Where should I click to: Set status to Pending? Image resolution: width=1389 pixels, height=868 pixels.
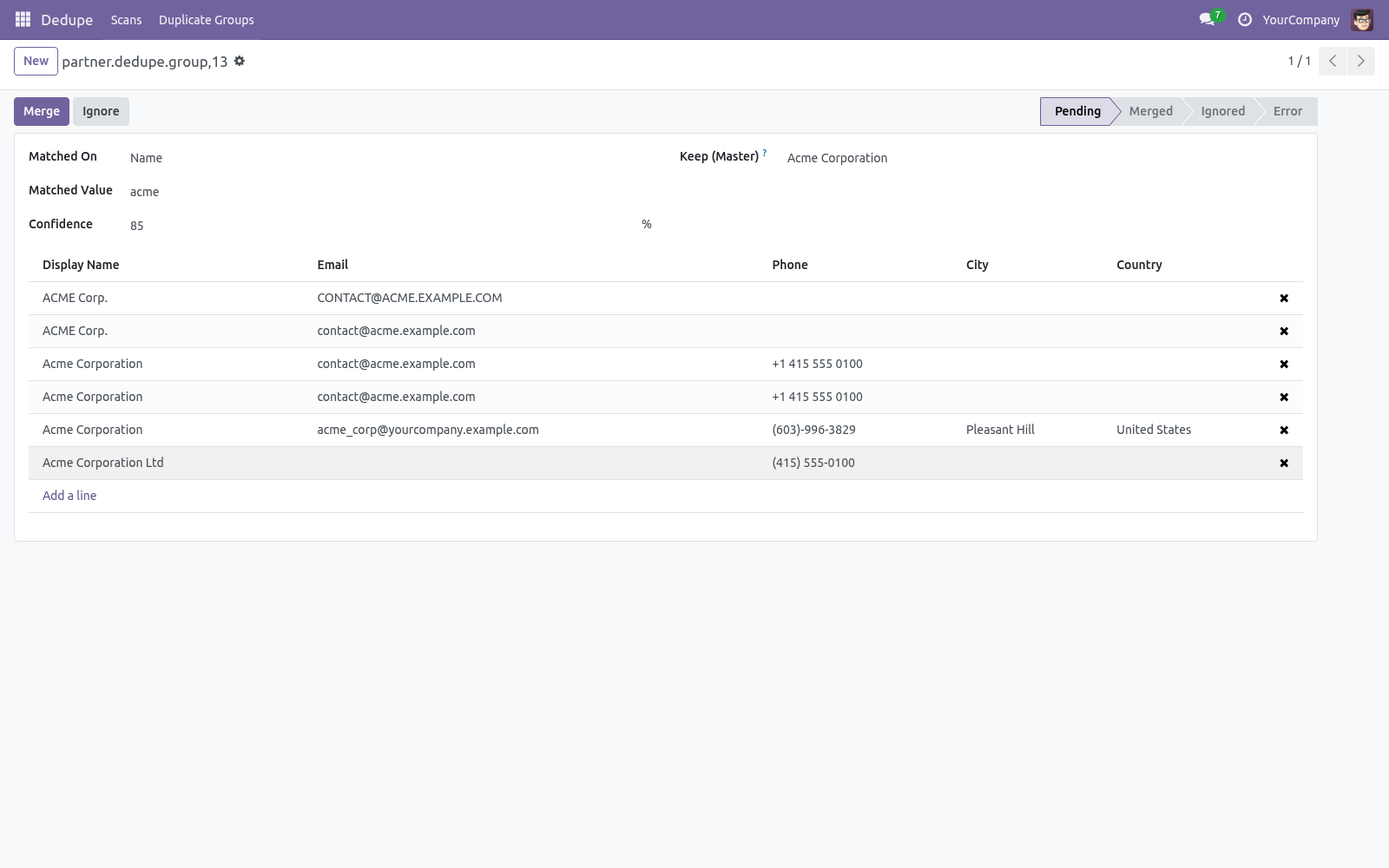(1077, 111)
